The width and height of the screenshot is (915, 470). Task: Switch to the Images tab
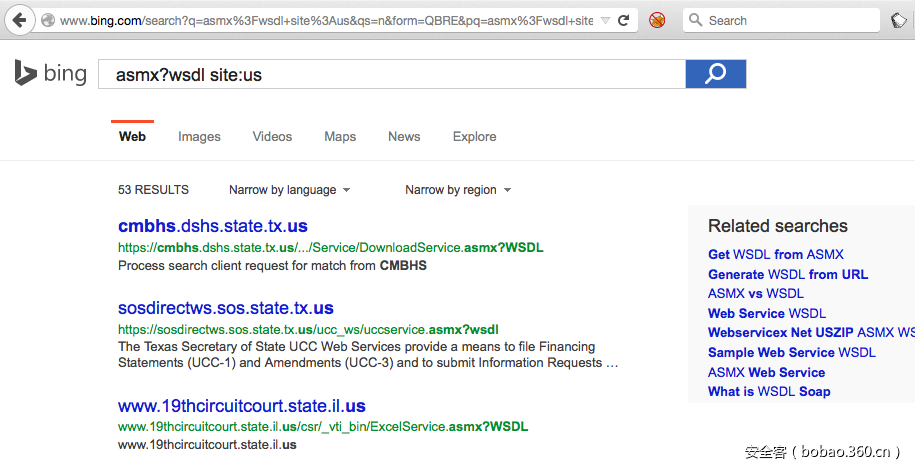coord(200,137)
